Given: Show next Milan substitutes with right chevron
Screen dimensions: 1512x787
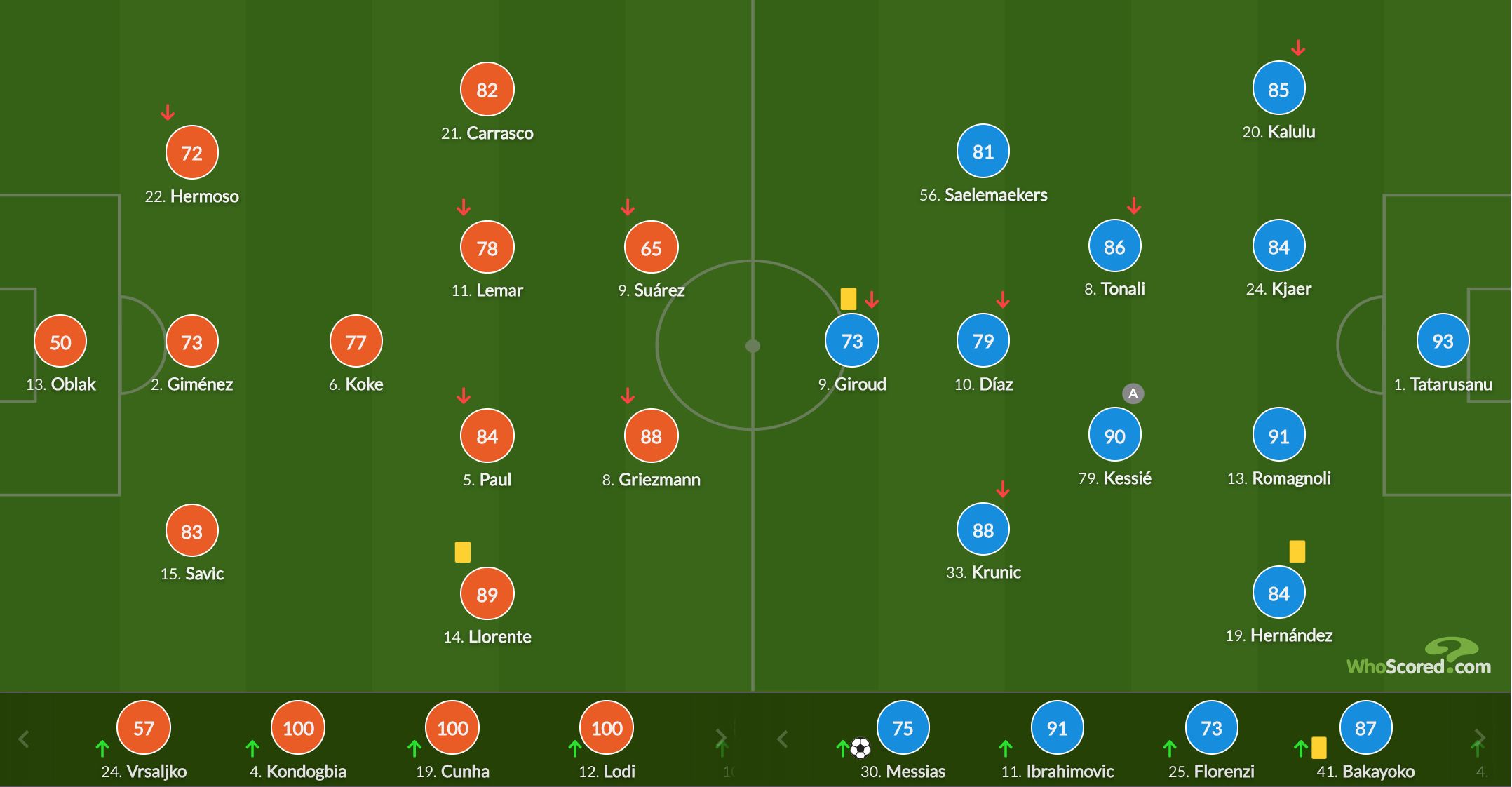Looking at the screenshot, I should coord(1479,739).
